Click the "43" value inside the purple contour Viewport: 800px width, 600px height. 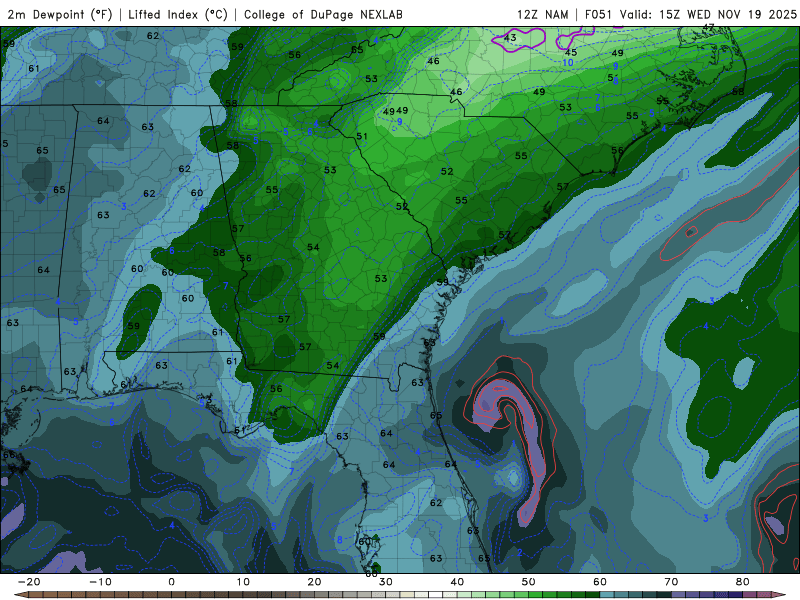point(510,37)
